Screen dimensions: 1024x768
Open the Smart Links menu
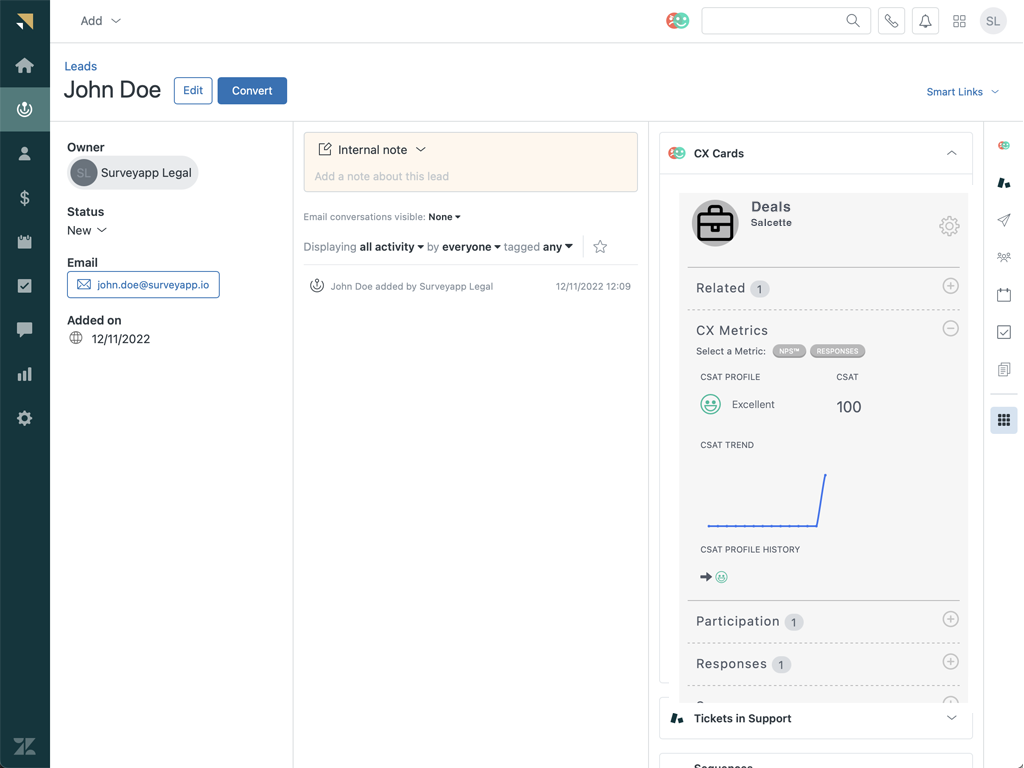[962, 92]
